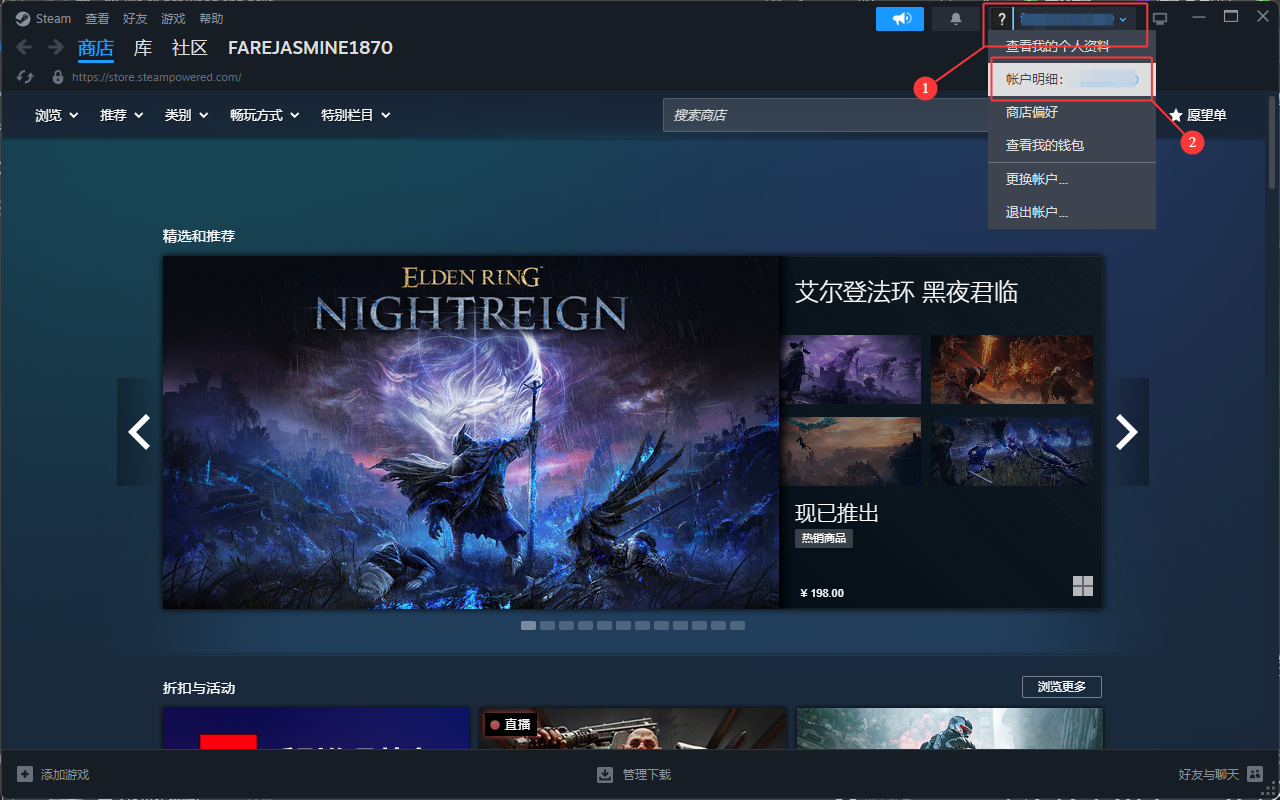Choose 退出帐户 in the dropdown menu
1280x800 pixels.
click(1036, 212)
